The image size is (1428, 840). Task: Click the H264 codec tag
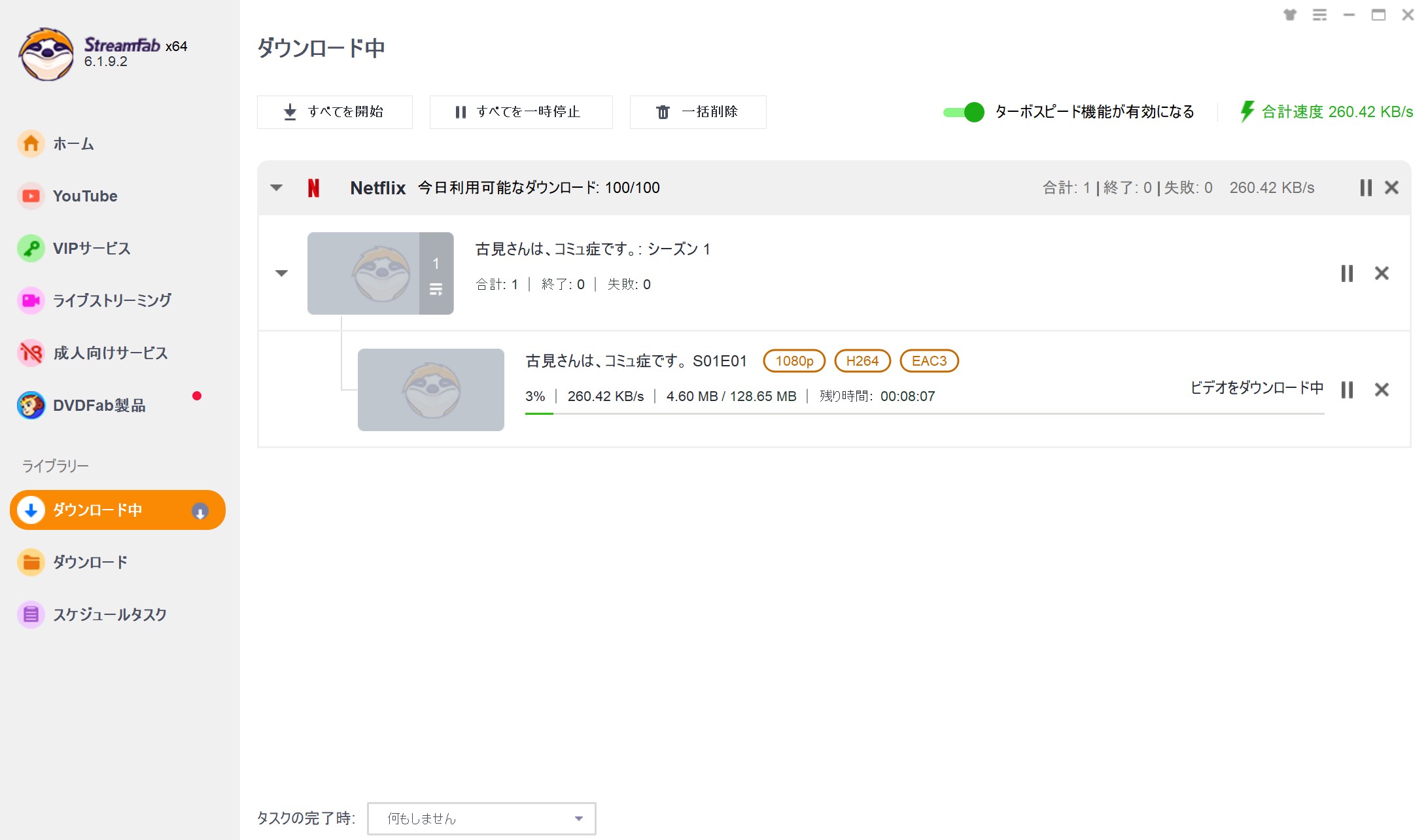pos(862,361)
